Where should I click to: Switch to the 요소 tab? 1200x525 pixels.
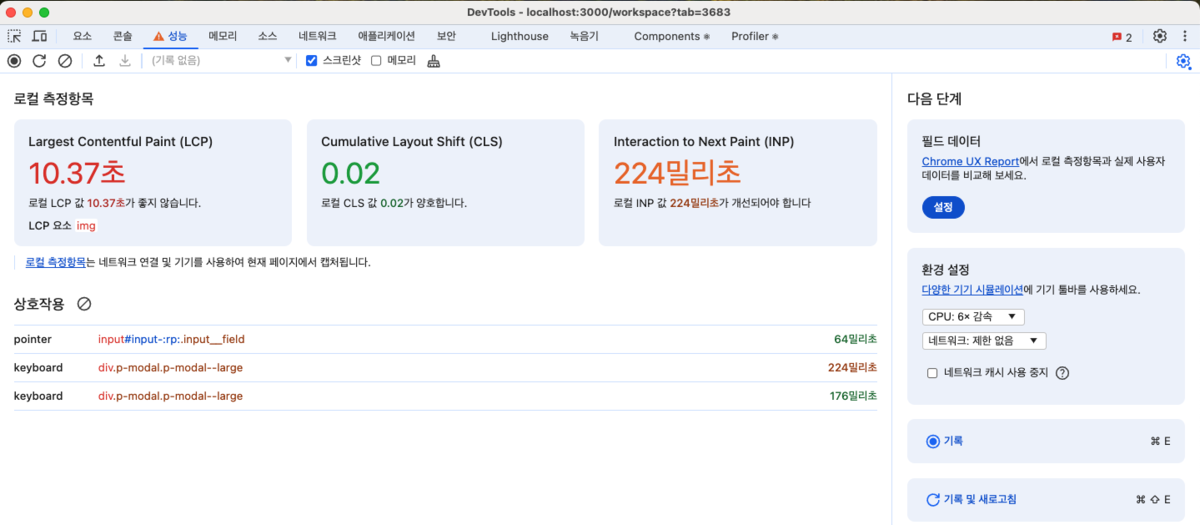pos(82,36)
